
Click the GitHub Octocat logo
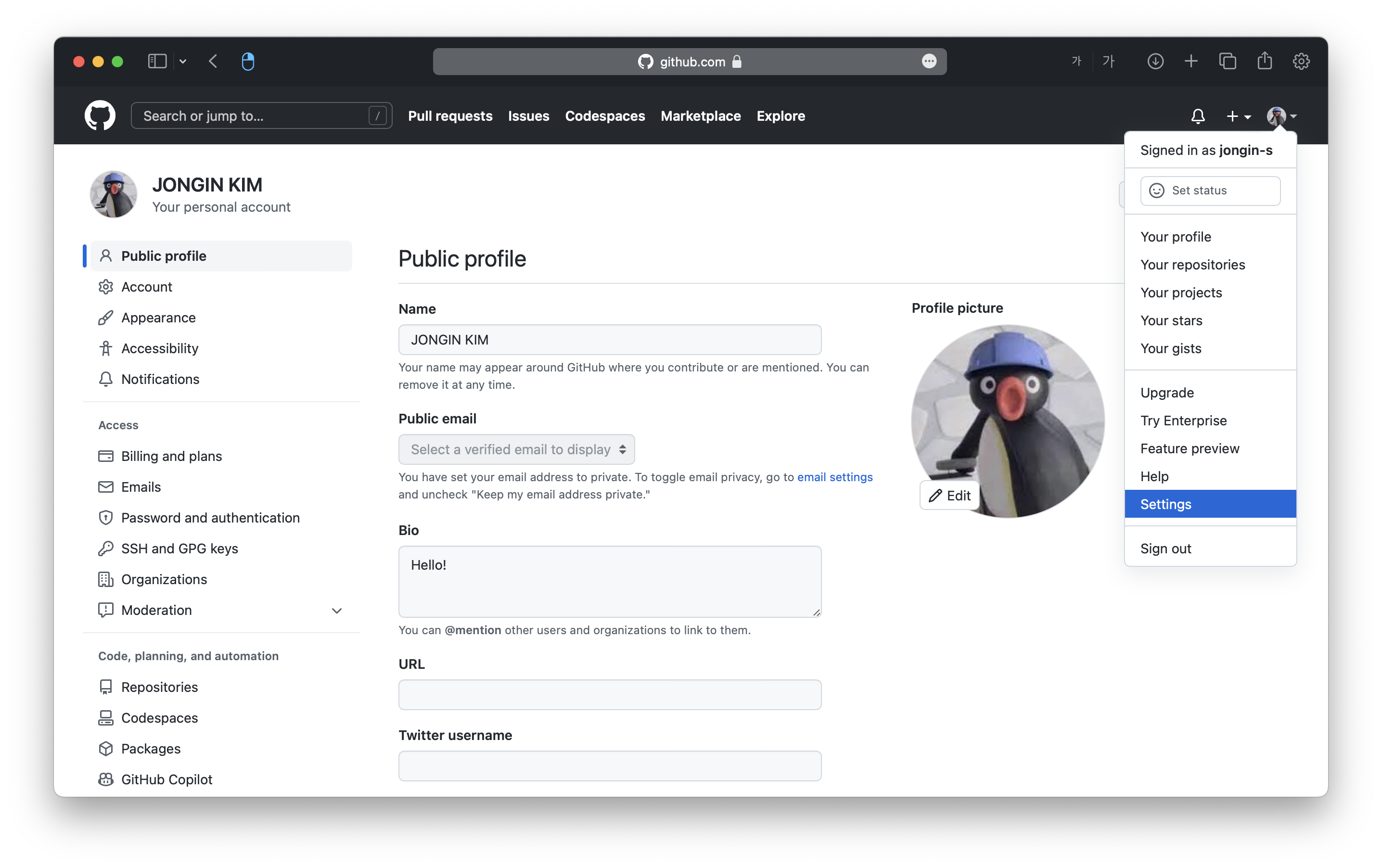(100, 116)
